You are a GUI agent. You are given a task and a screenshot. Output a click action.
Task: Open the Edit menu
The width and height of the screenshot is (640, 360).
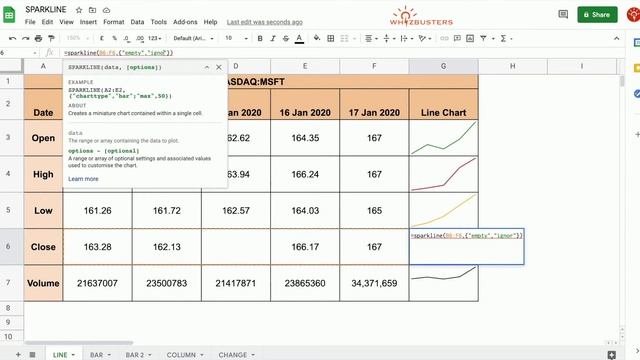tap(47, 22)
